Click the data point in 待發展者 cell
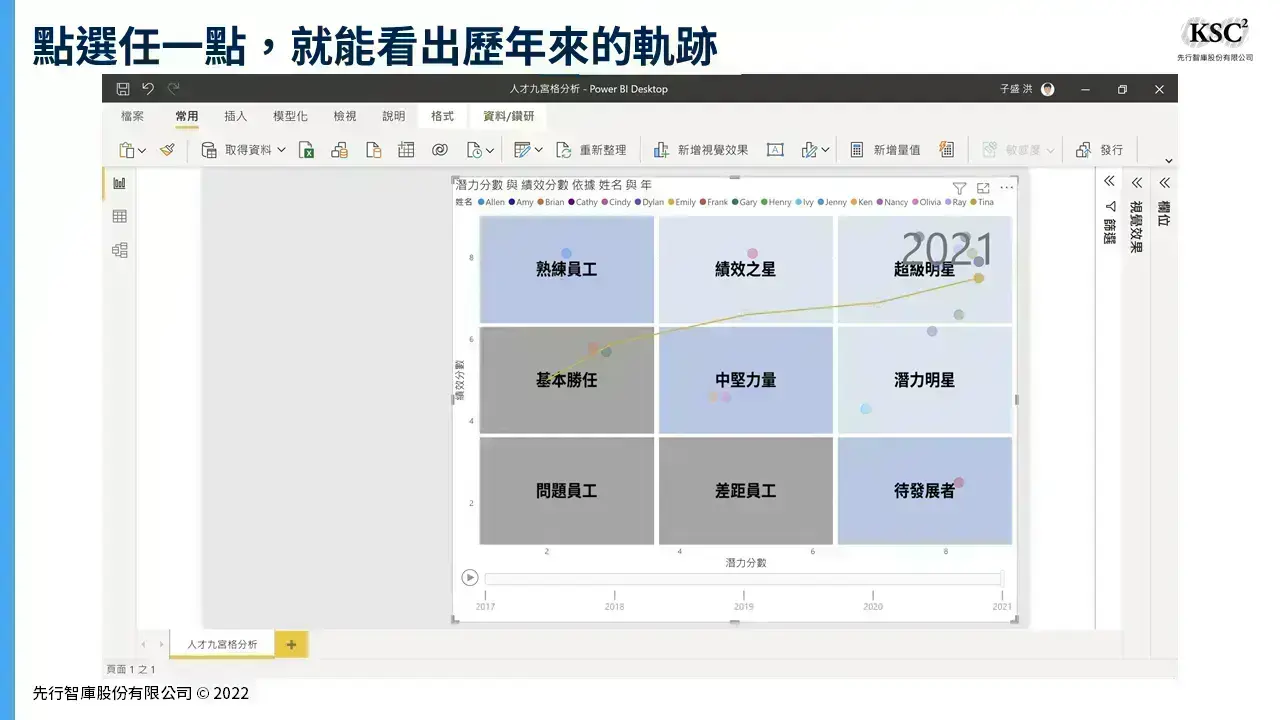The width and height of the screenshot is (1280, 720). [x=959, y=483]
